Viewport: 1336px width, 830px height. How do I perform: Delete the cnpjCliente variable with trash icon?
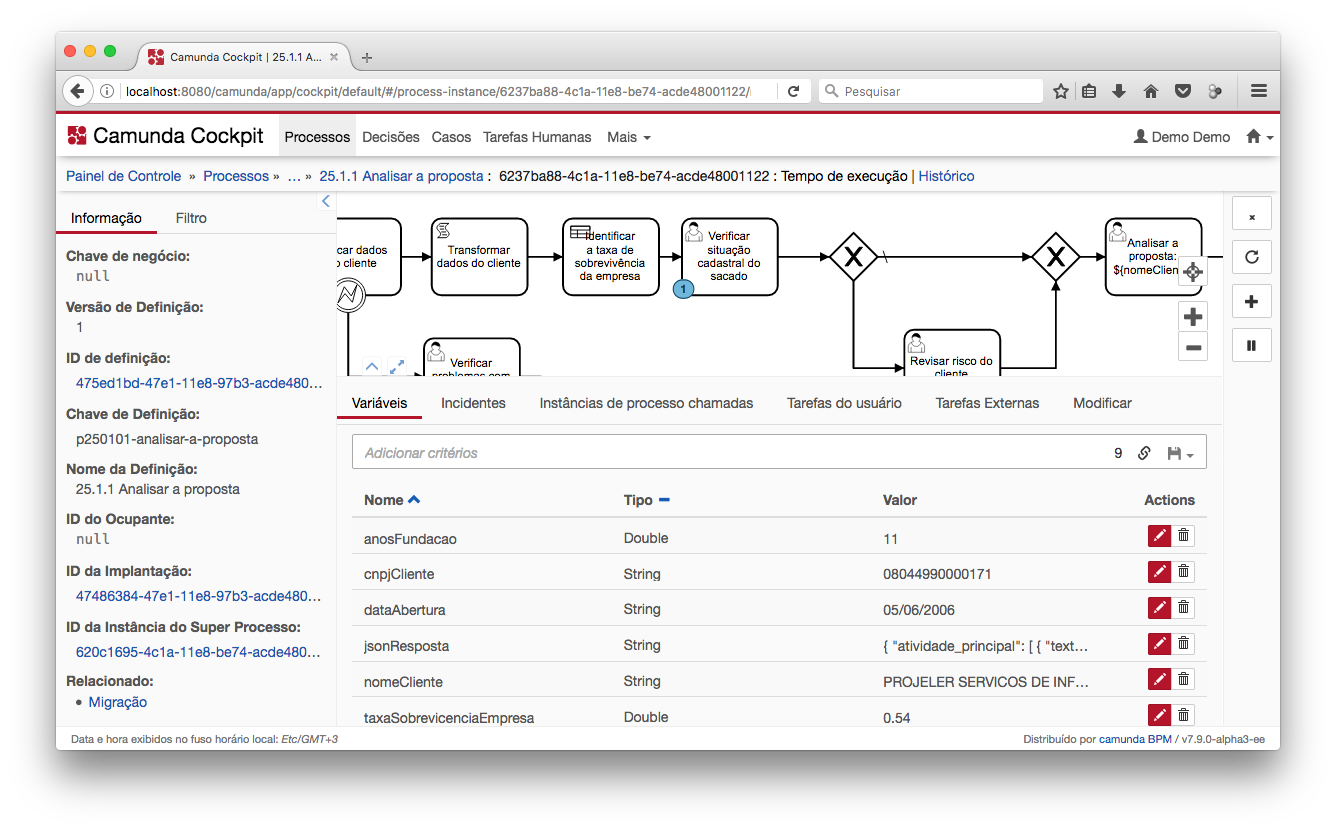click(x=1183, y=572)
